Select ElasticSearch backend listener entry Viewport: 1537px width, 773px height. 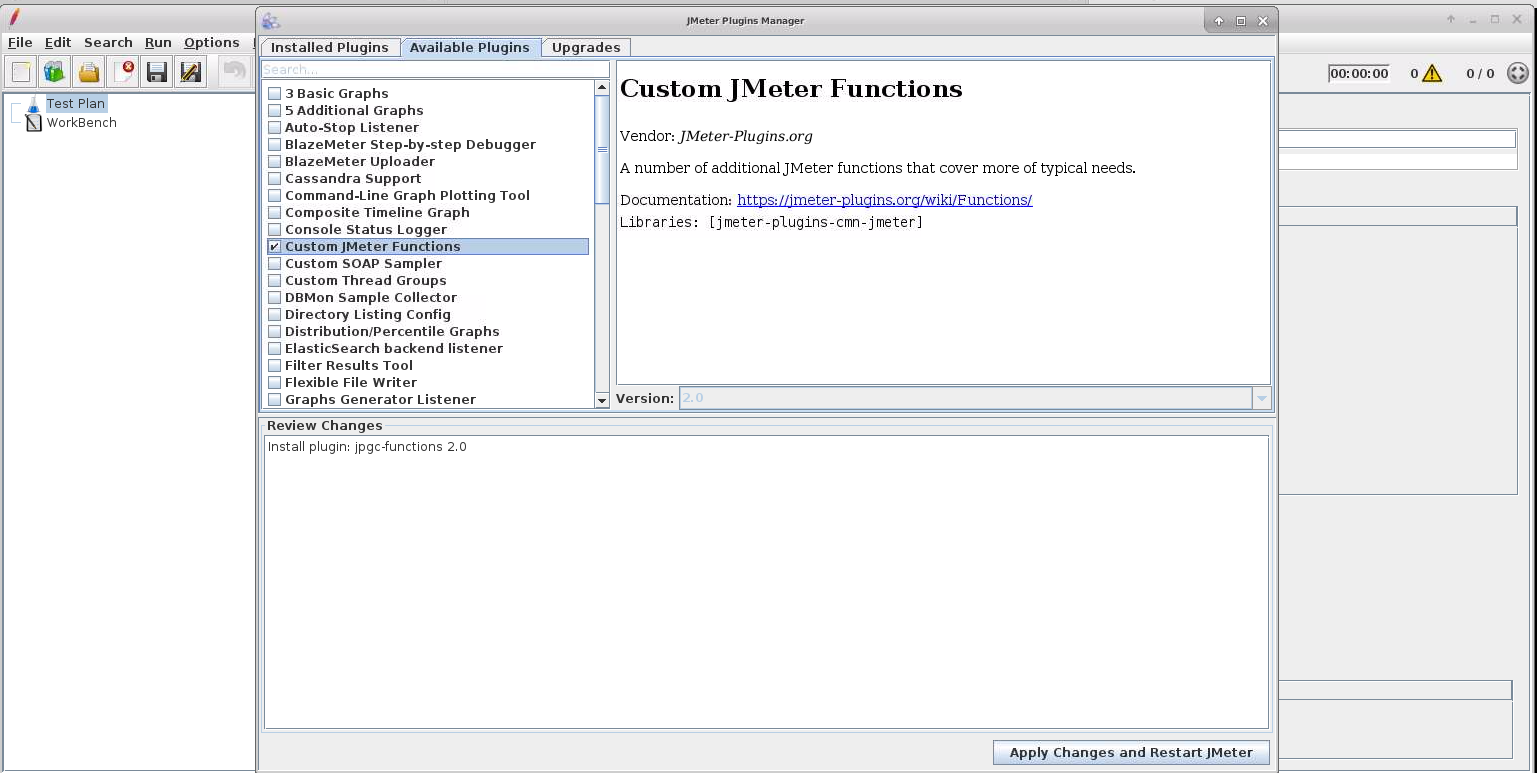(394, 349)
